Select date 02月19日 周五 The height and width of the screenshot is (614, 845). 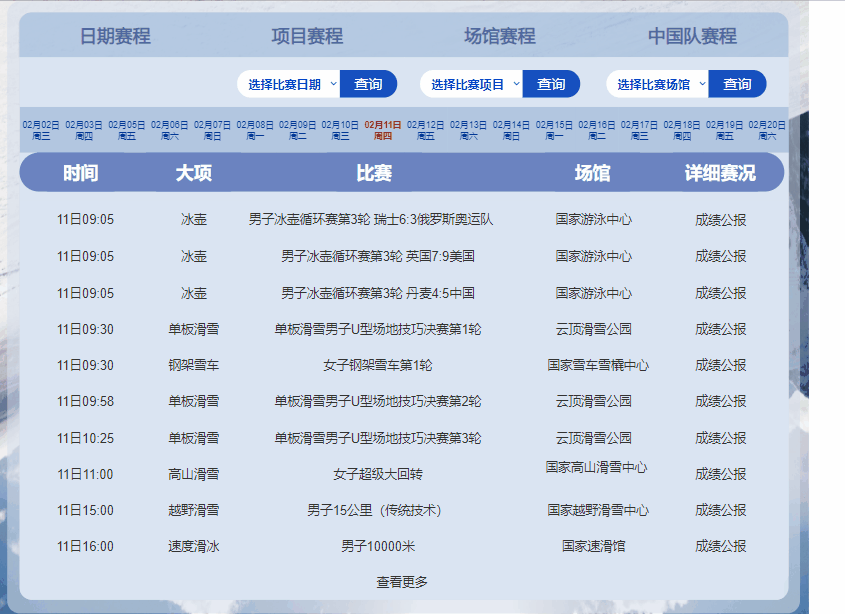tap(724, 130)
